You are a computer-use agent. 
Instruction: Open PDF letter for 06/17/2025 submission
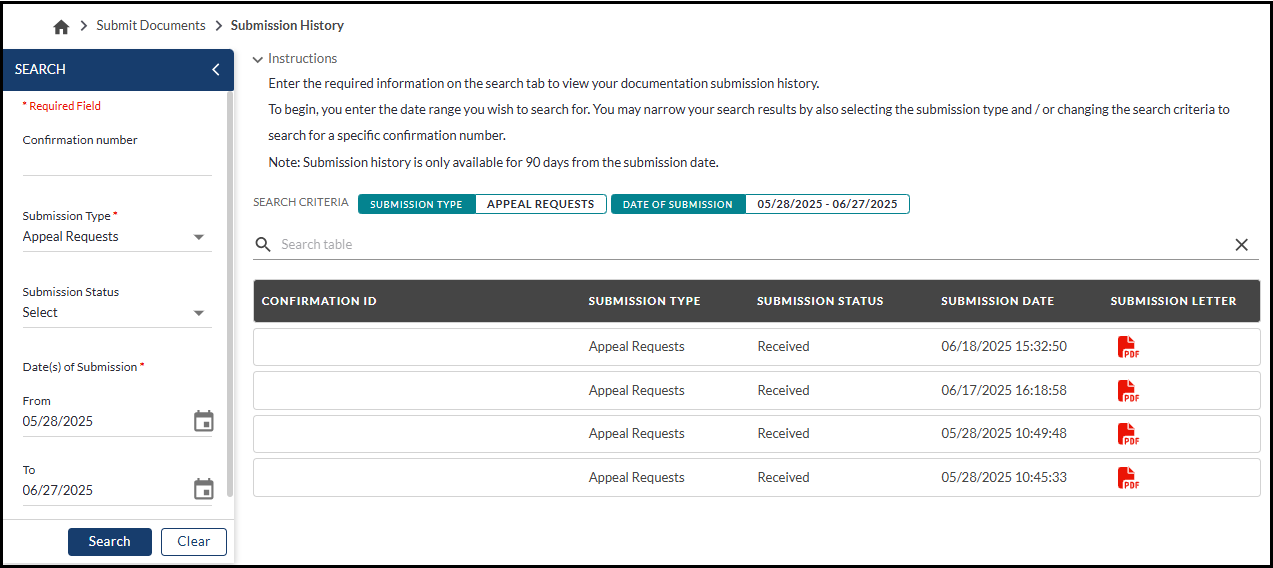click(x=1127, y=391)
